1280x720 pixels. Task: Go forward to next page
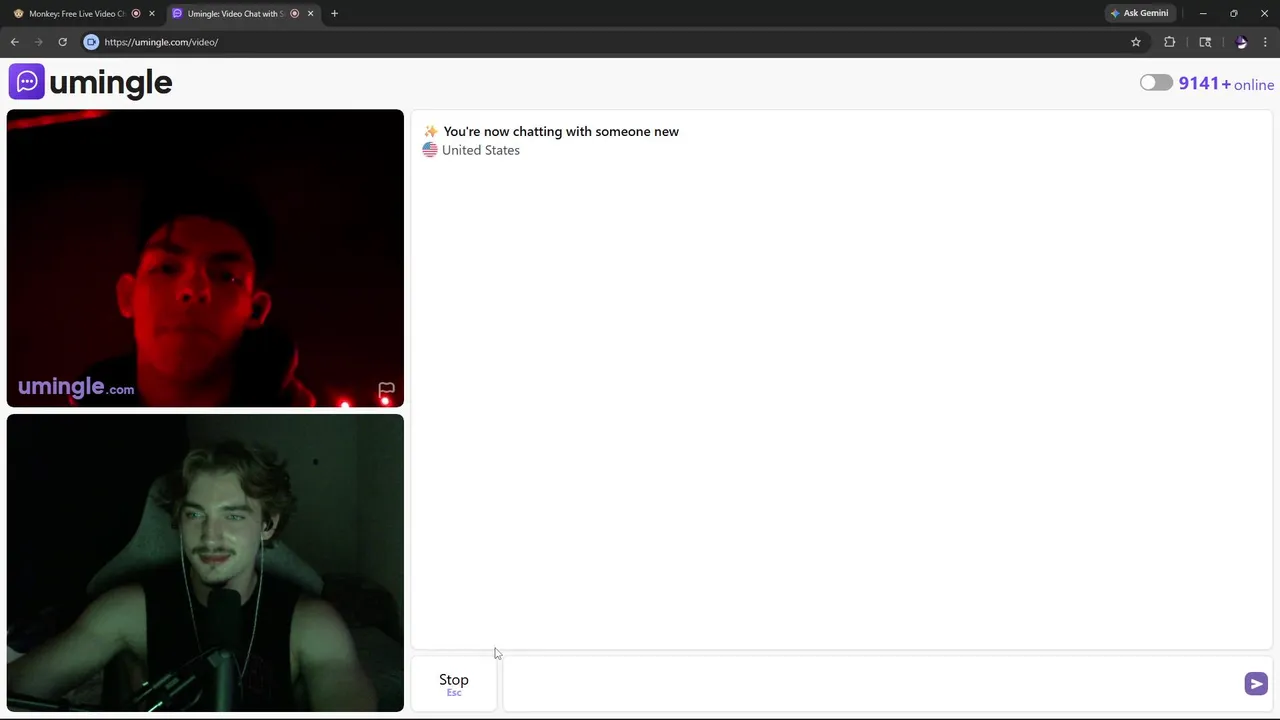(39, 42)
